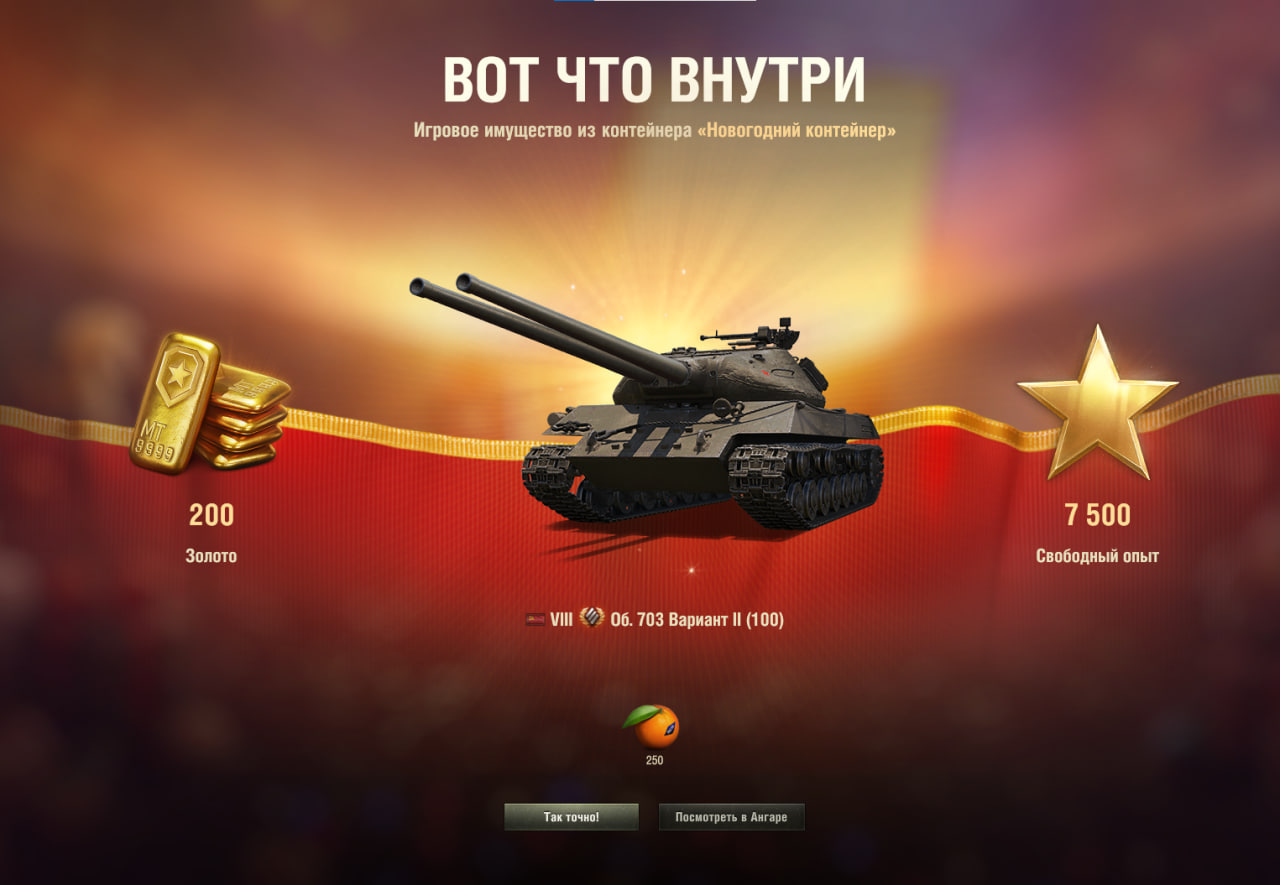
Task: Click the tank's twin gun barrels
Action: point(550,328)
